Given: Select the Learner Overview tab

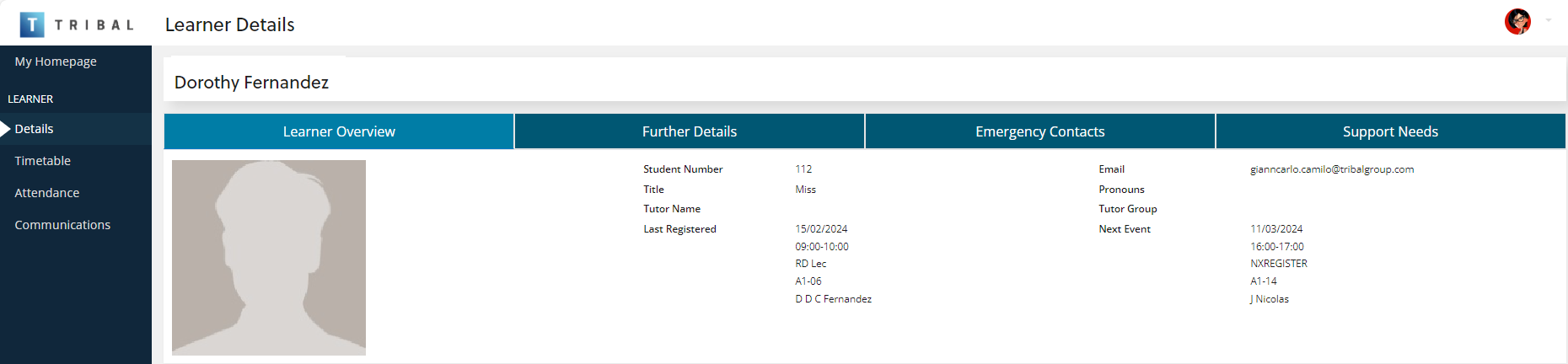Looking at the screenshot, I should pos(339,131).
